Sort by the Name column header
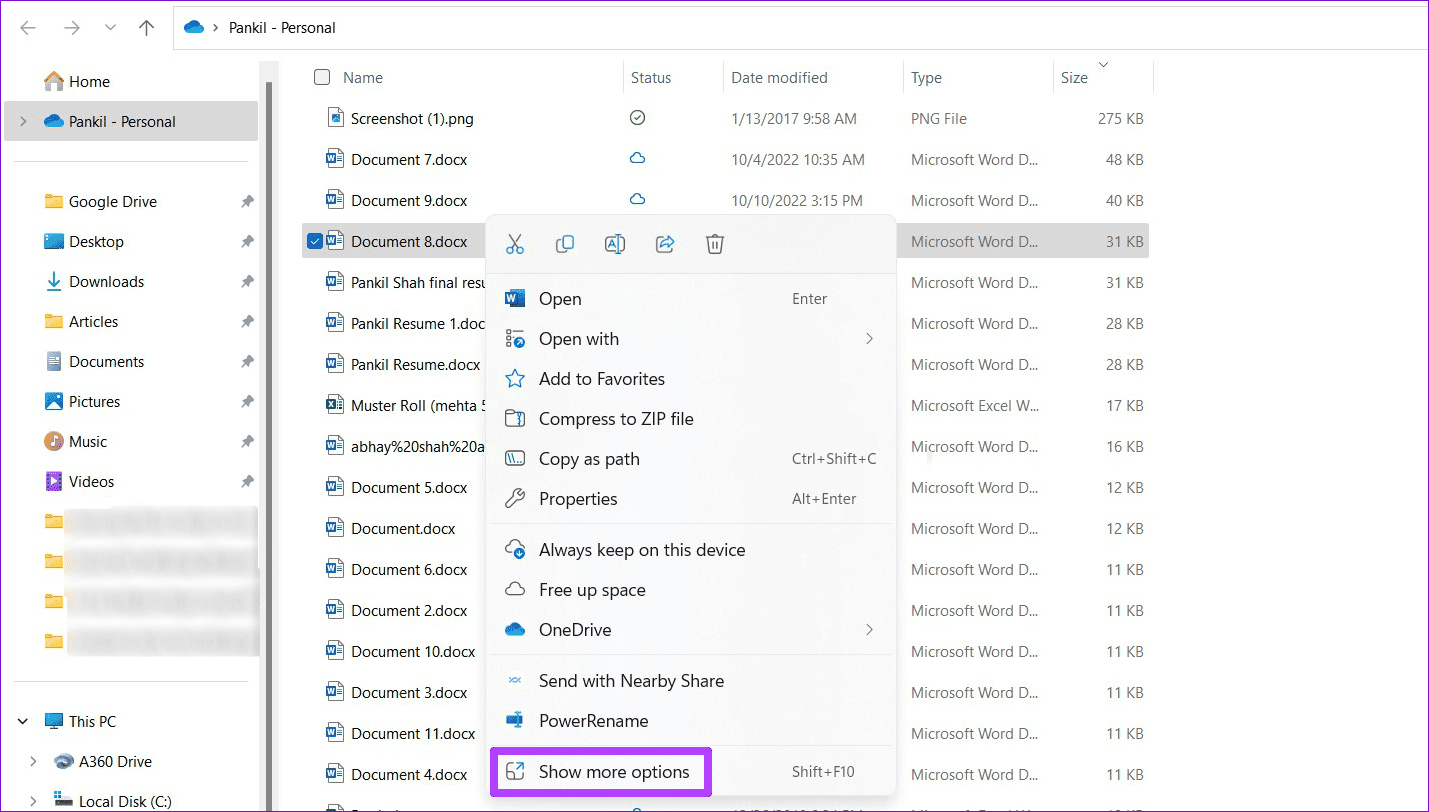Viewport: 1429px width, 812px height. [363, 77]
